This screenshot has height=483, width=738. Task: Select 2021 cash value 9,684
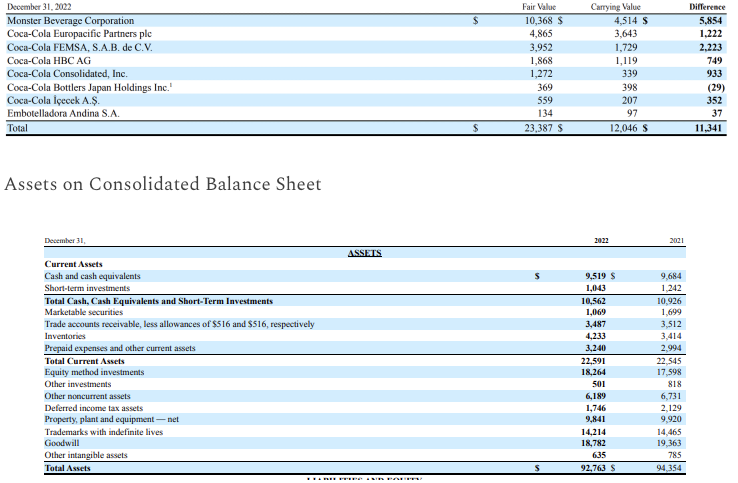point(671,276)
